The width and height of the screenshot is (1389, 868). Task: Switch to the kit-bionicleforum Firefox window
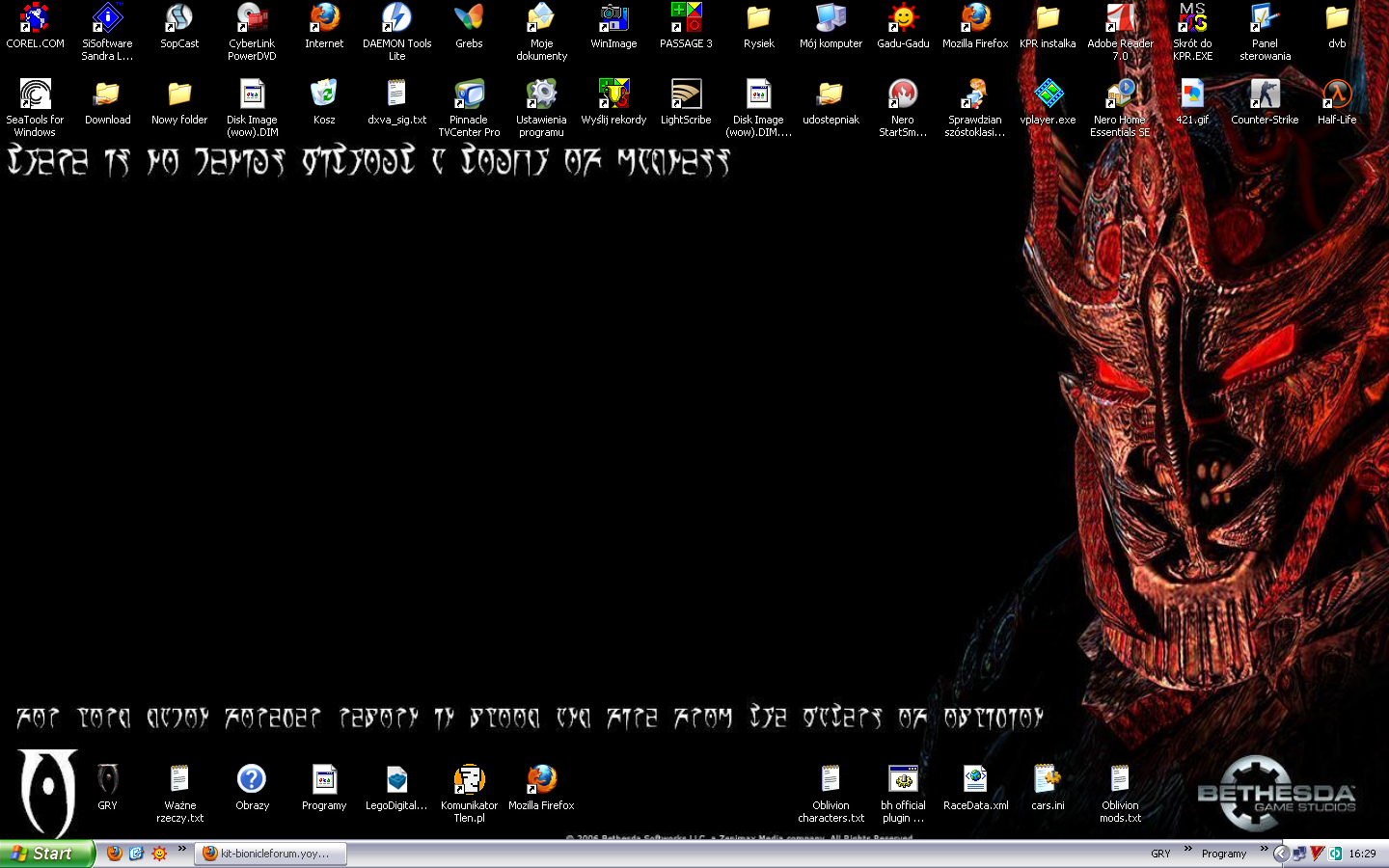tap(270, 854)
